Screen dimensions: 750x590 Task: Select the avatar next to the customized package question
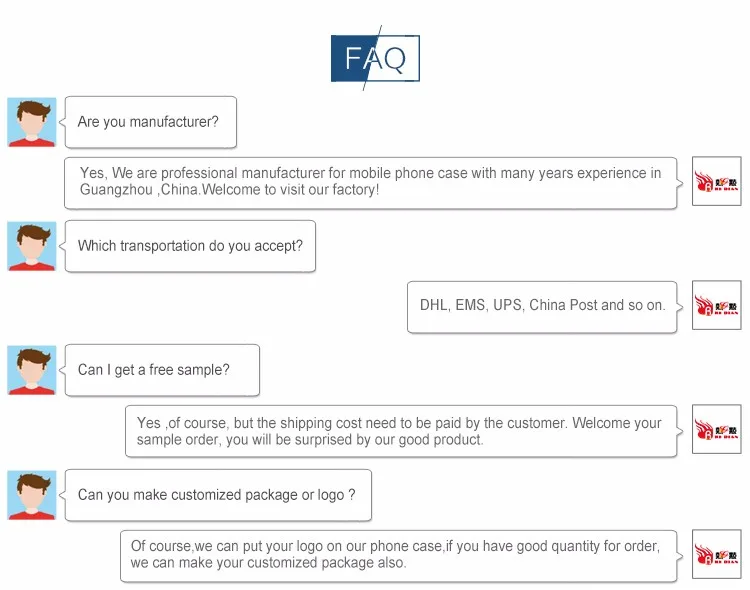click(32, 495)
